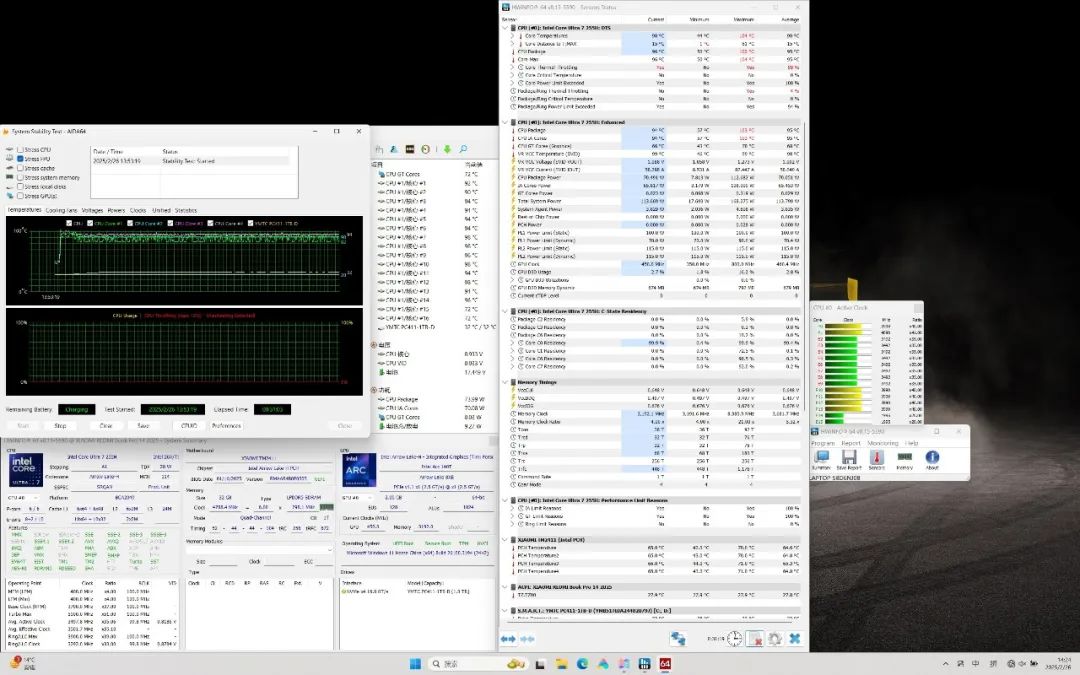Click the network monitors icon in HWiNFO sensors
Screen dimensions: 1080x675
(x=678, y=639)
